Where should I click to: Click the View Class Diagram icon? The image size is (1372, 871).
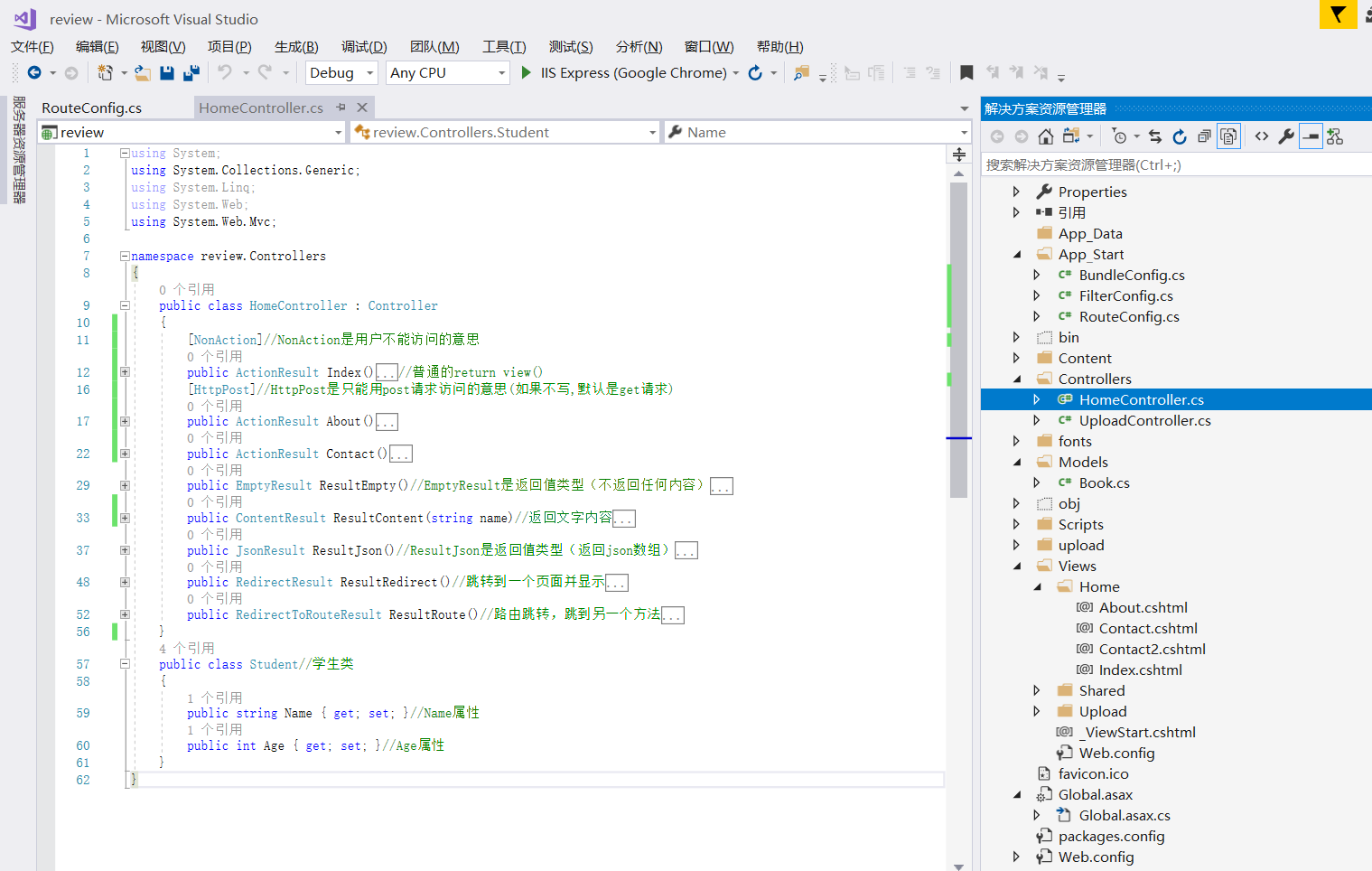[1335, 136]
